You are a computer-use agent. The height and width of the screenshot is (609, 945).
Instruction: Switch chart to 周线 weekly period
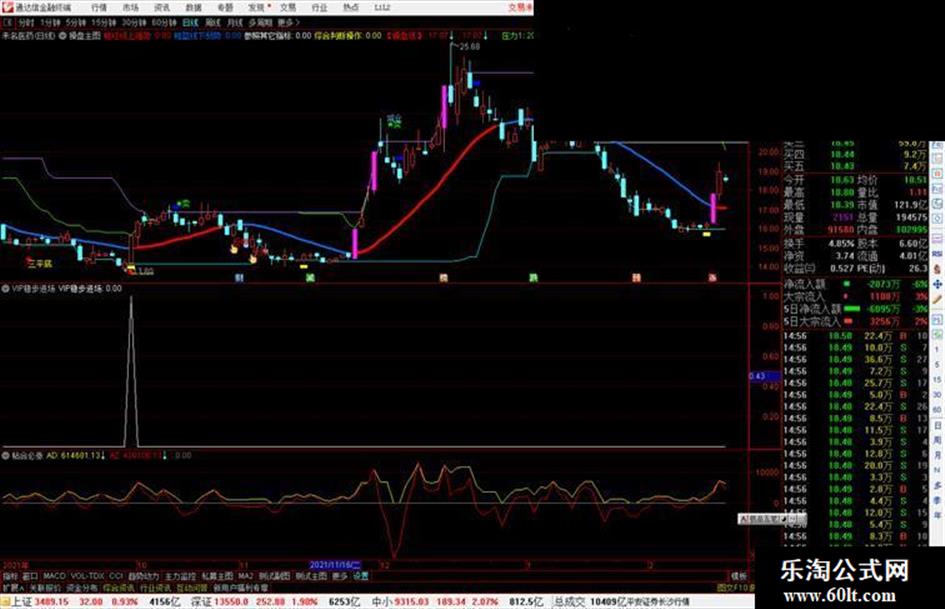pos(213,22)
